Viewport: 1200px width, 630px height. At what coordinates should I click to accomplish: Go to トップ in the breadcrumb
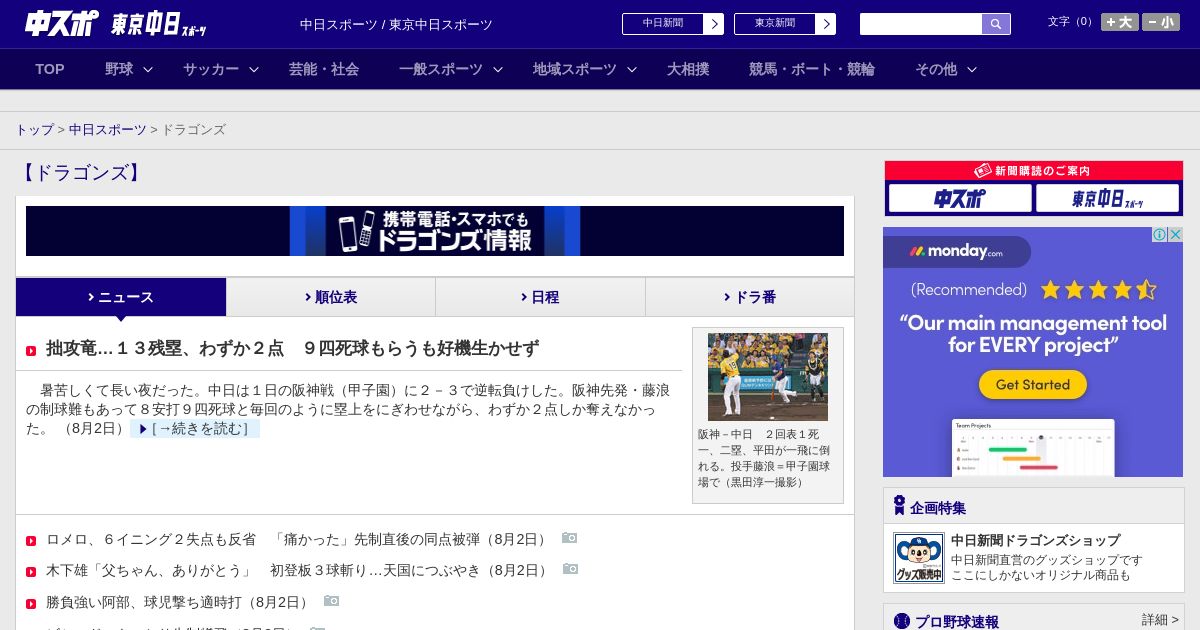click(34, 130)
